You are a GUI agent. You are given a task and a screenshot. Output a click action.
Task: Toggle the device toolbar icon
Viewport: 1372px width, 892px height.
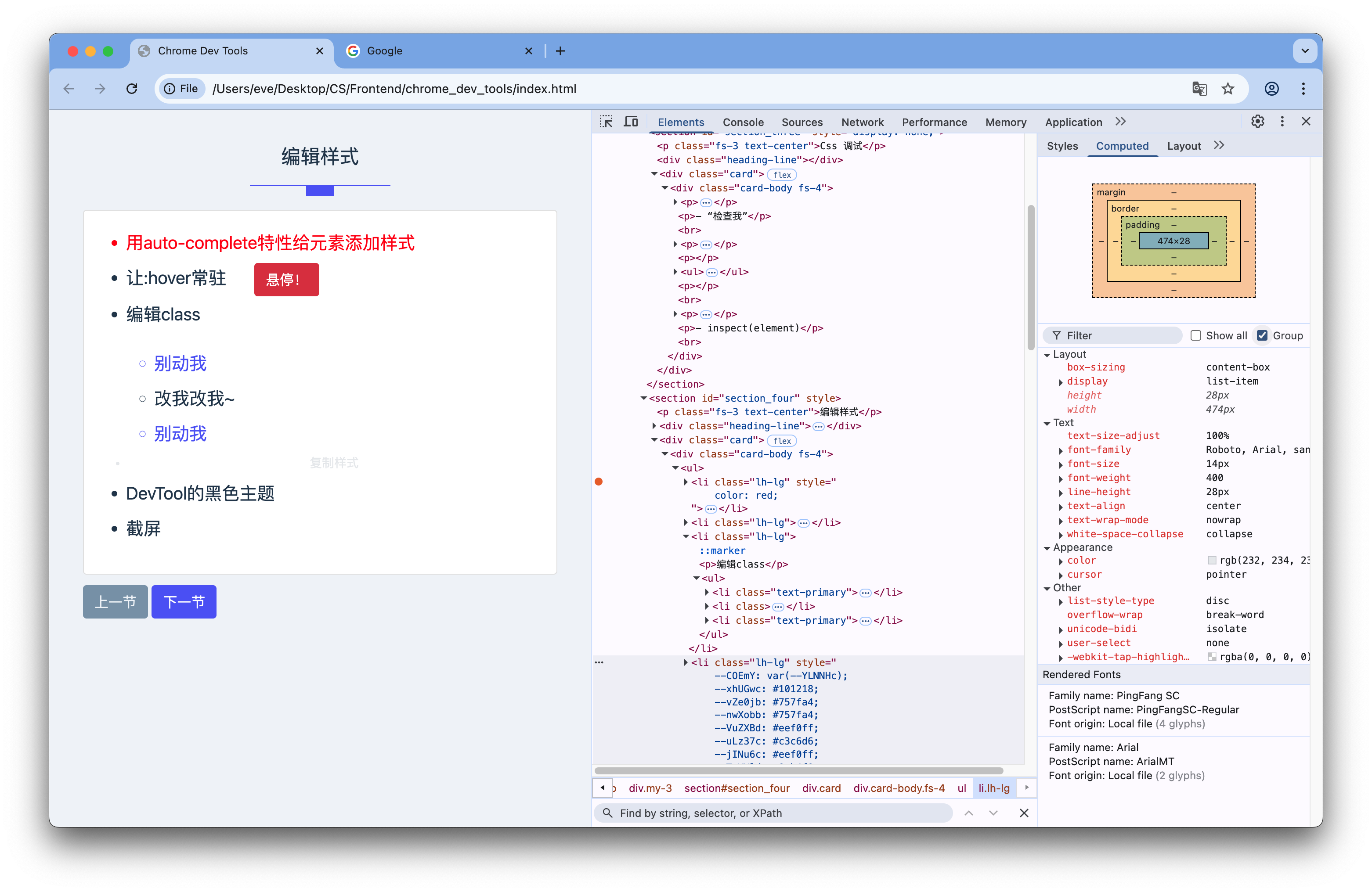click(x=631, y=122)
